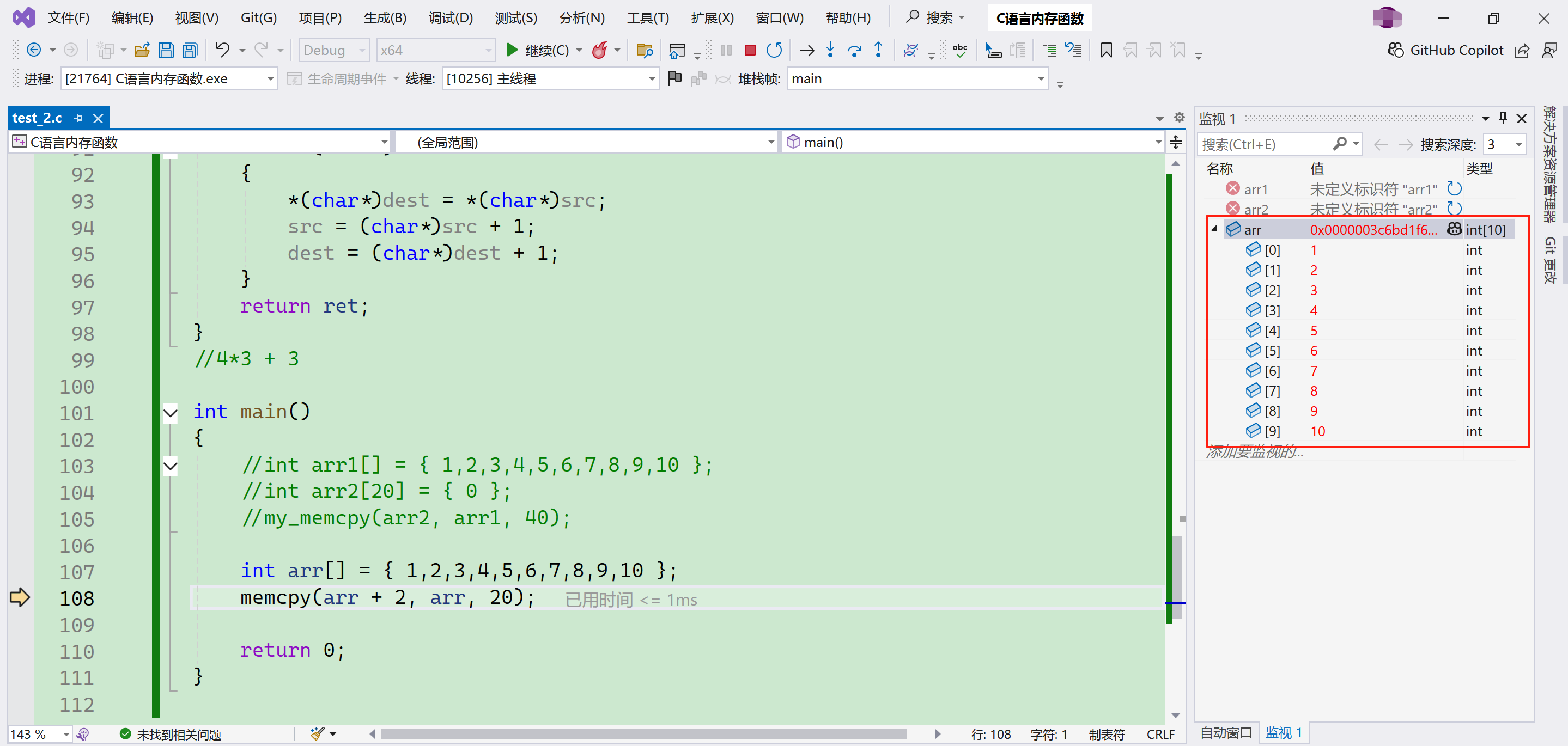
Task: Click the editor horizontal scrollbar
Action: [643, 735]
